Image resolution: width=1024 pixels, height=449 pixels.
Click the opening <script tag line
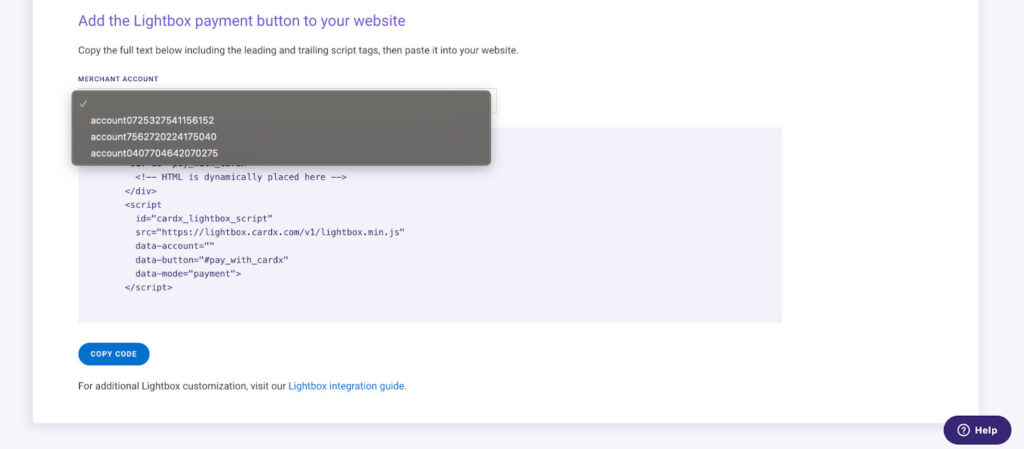click(143, 204)
